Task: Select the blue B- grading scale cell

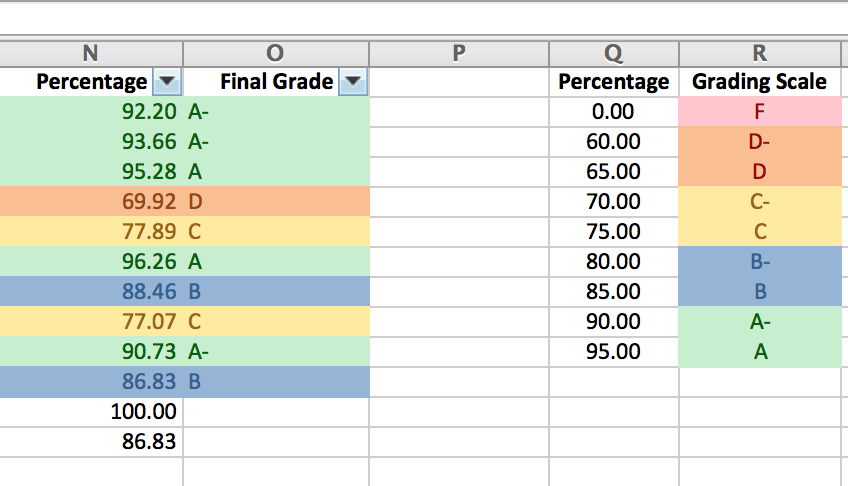Action: point(759,262)
